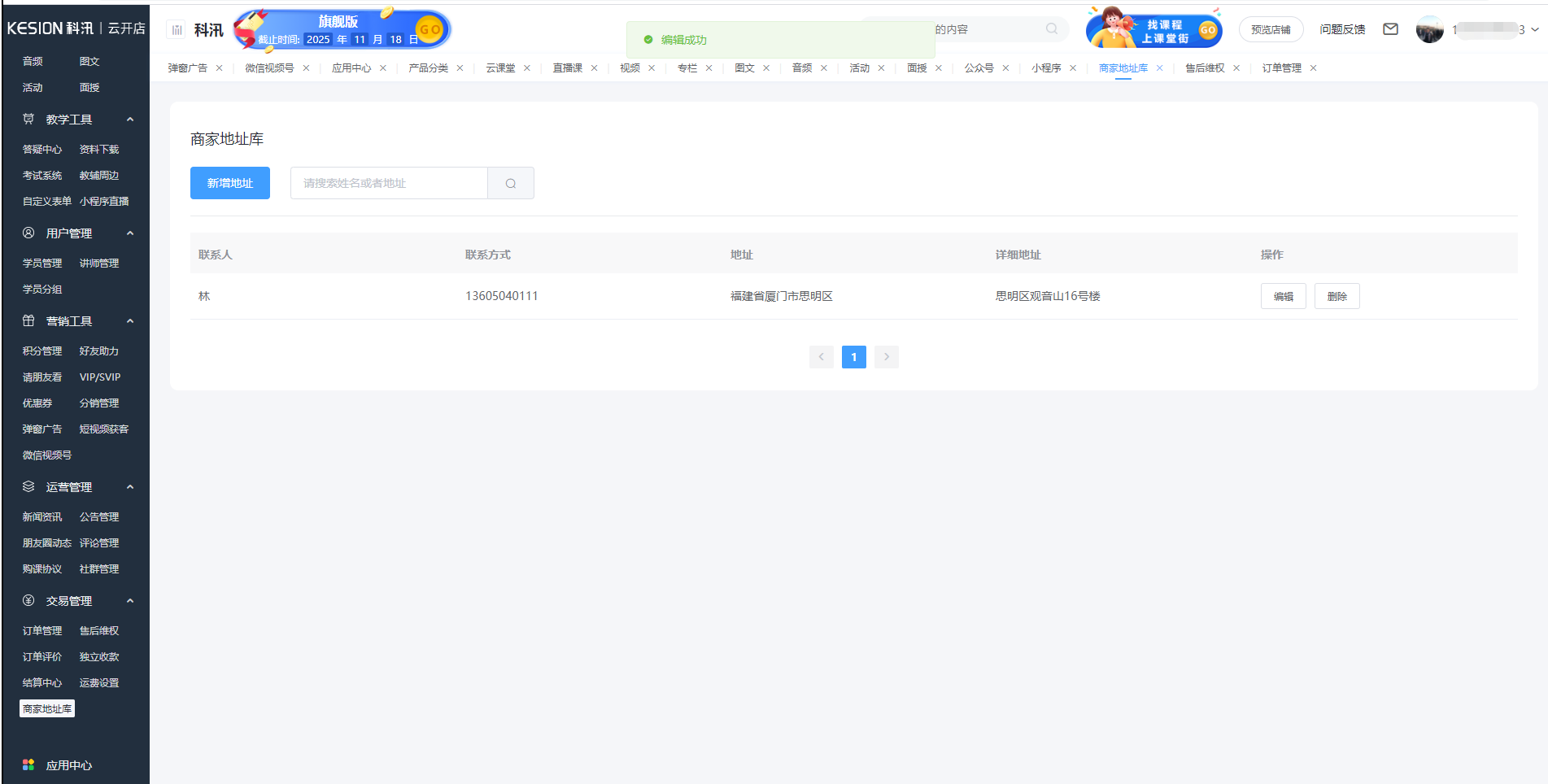The height and width of the screenshot is (784, 1548).
Task: Click the user avatar in top right
Action: tap(1429, 28)
